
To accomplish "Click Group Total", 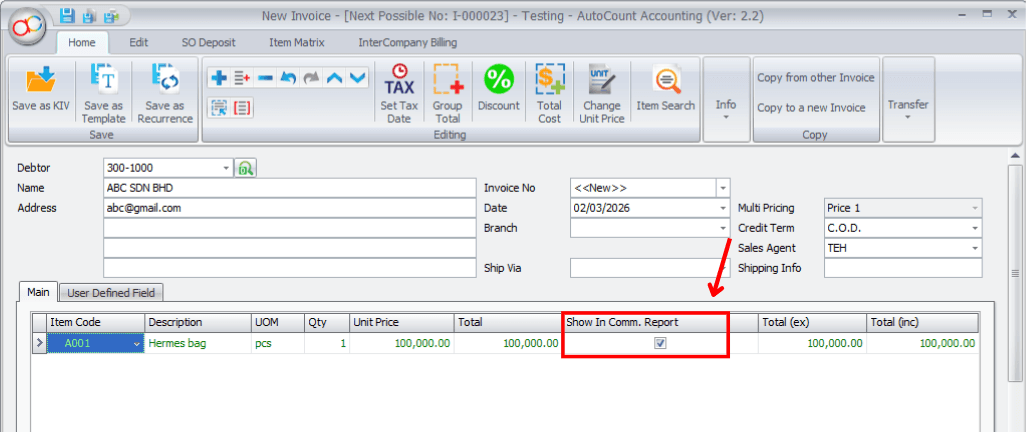I will [x=447, y=92].
